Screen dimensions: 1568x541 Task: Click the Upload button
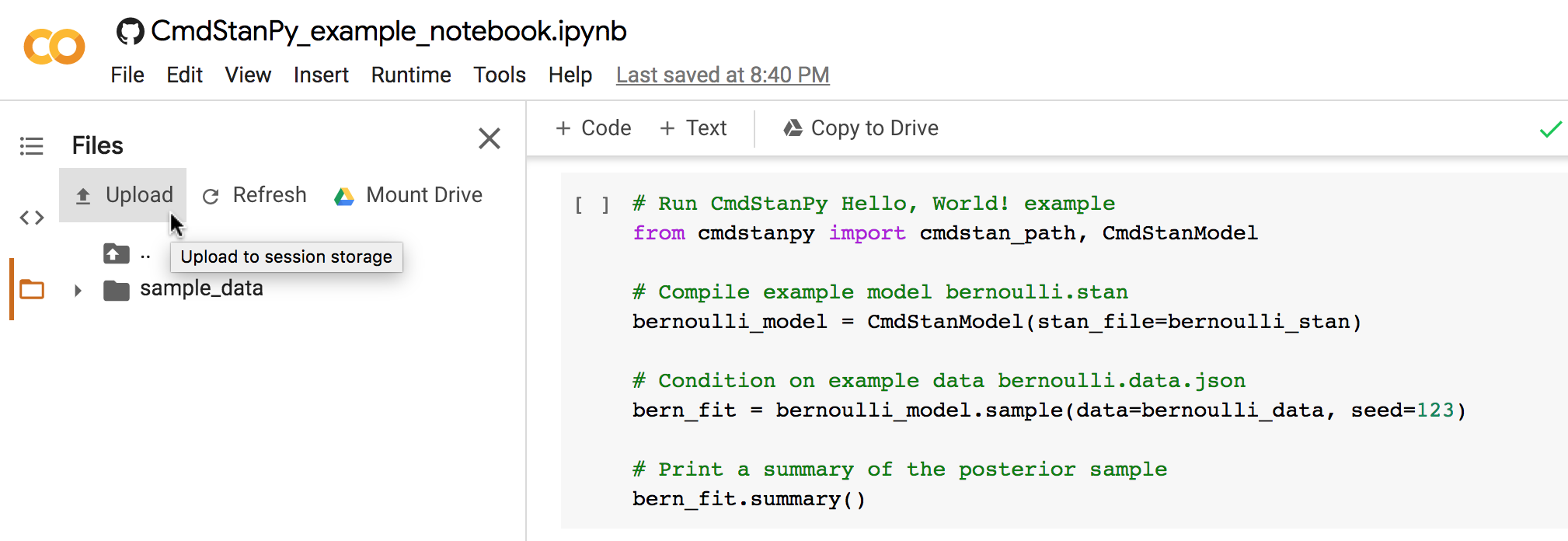124,195
